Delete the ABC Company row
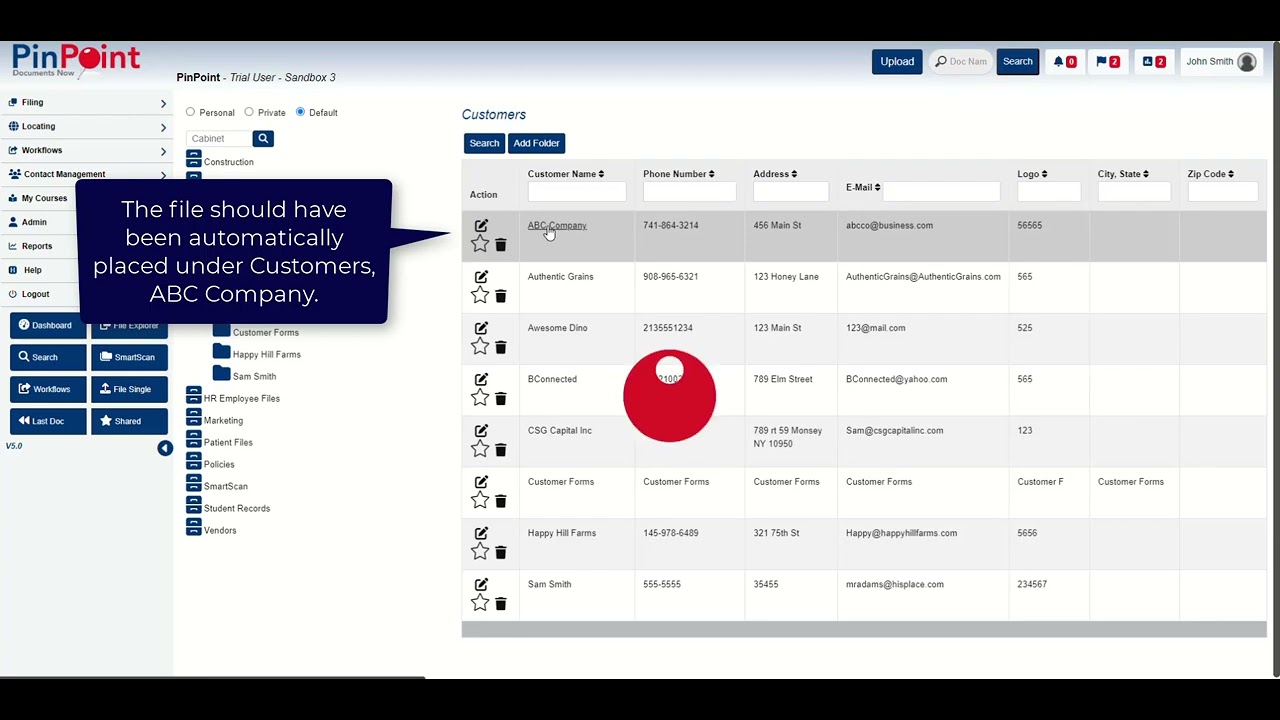Viewport: 1280px width, 720px height. [x=501, y=245]
